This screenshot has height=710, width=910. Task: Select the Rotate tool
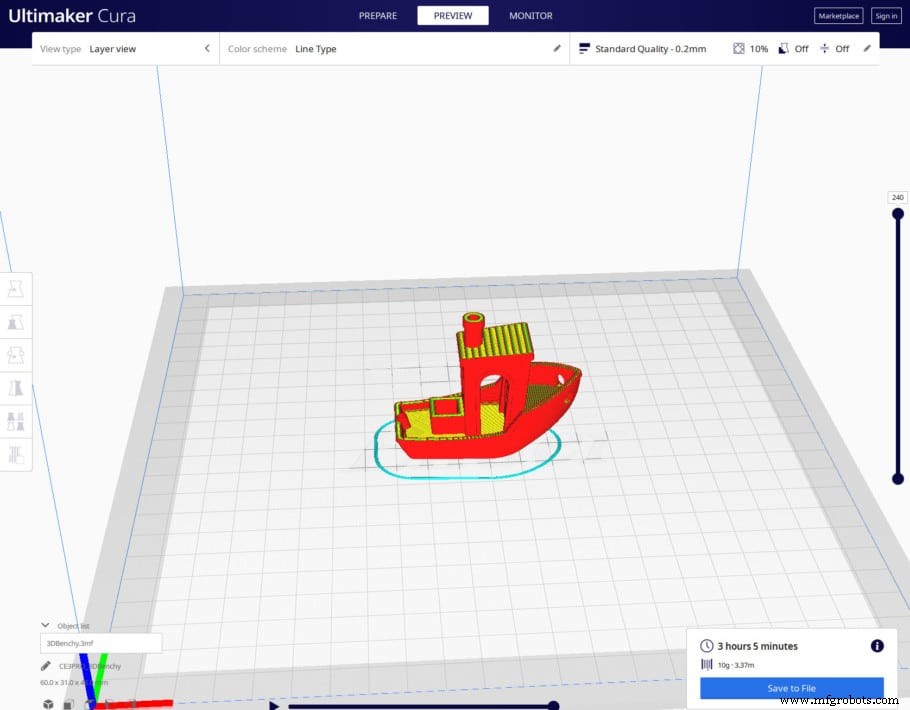[15, 354]
